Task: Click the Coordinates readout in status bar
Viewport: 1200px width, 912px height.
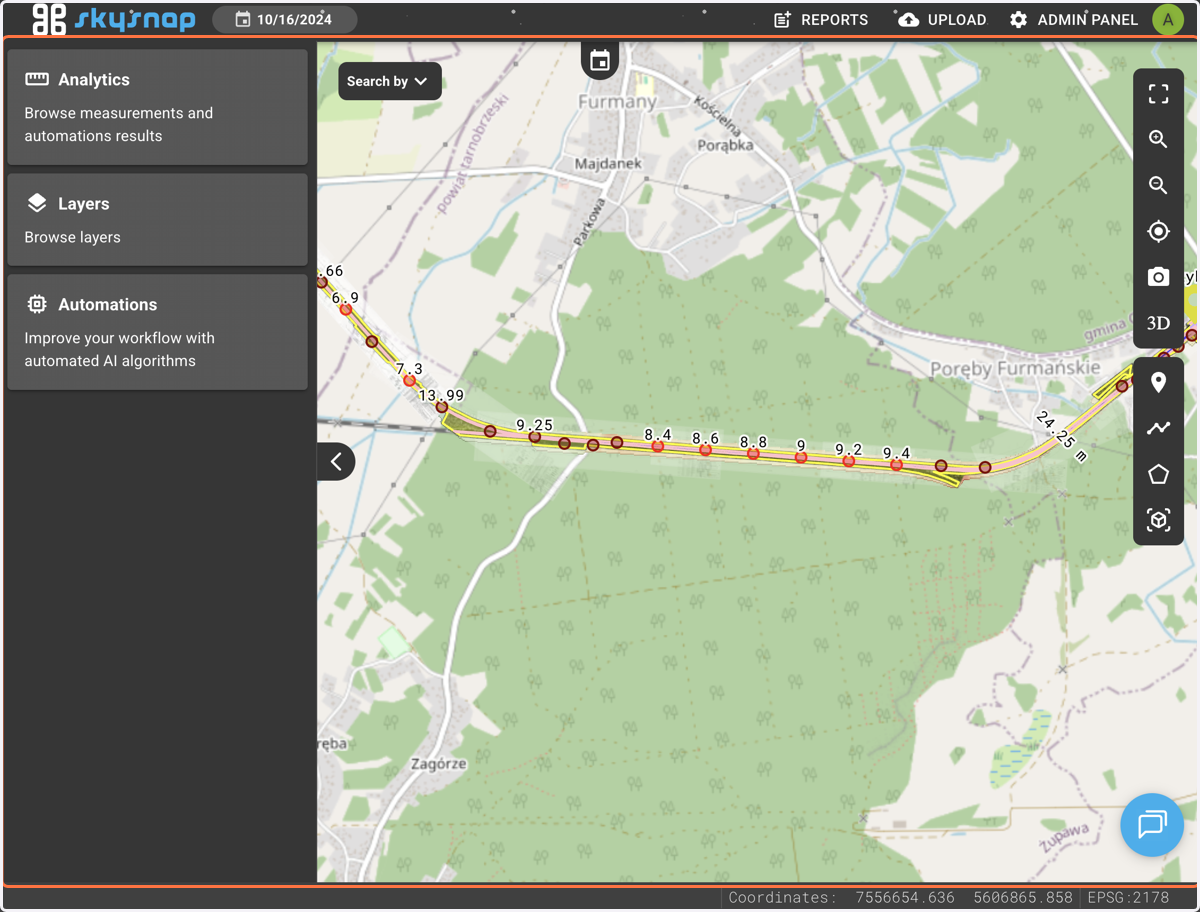Action: [900, 897]
